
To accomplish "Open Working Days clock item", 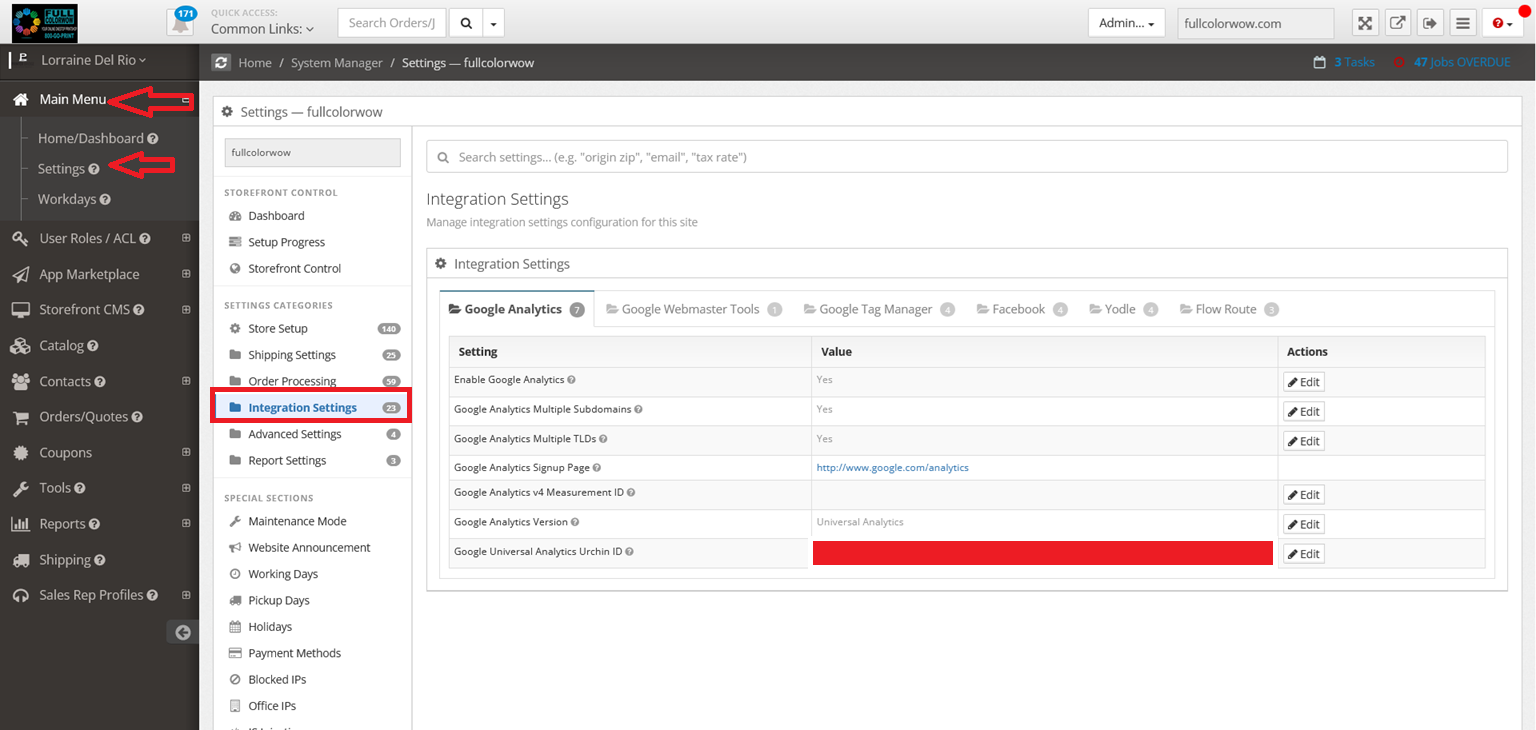I will [283, 574].
